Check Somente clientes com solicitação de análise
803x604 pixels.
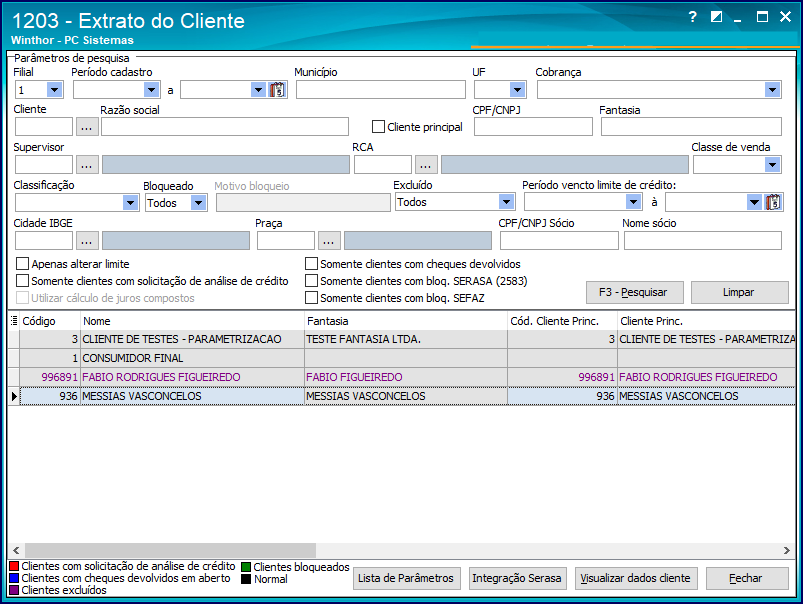pos(23,281)
